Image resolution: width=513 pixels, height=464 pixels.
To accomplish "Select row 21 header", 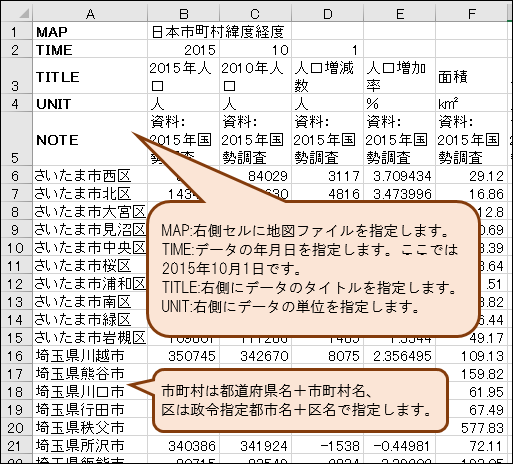I will (x=16, y=446).
